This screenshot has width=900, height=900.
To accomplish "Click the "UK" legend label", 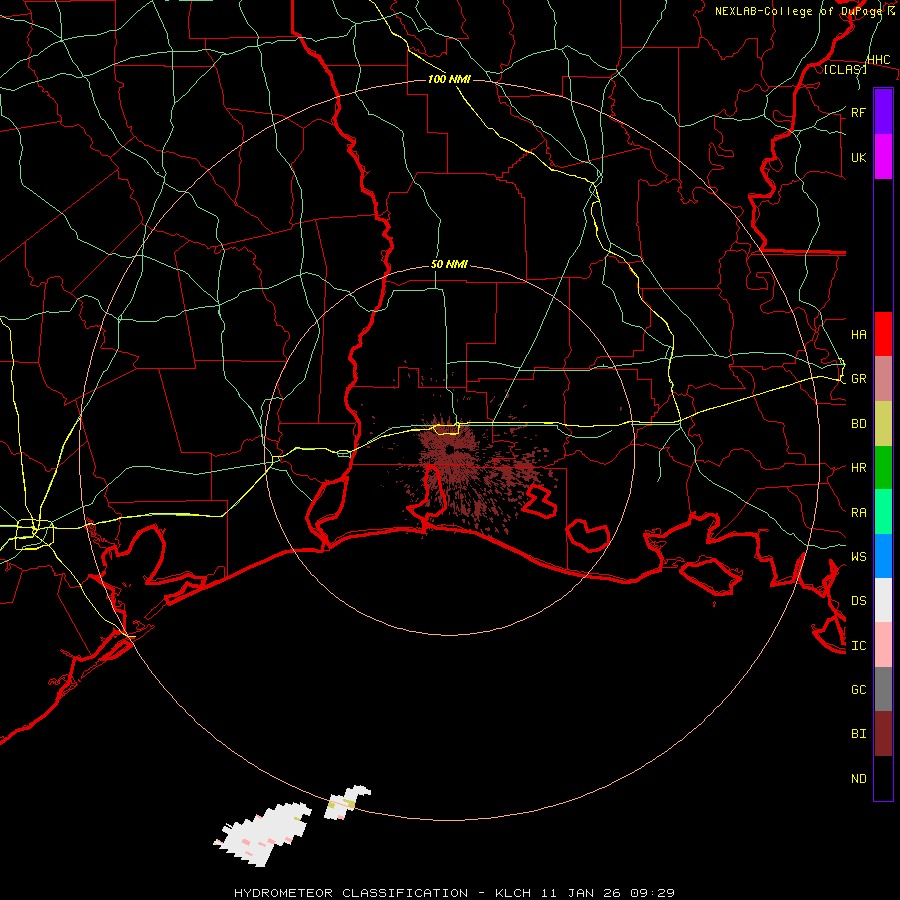I will 858,157.
